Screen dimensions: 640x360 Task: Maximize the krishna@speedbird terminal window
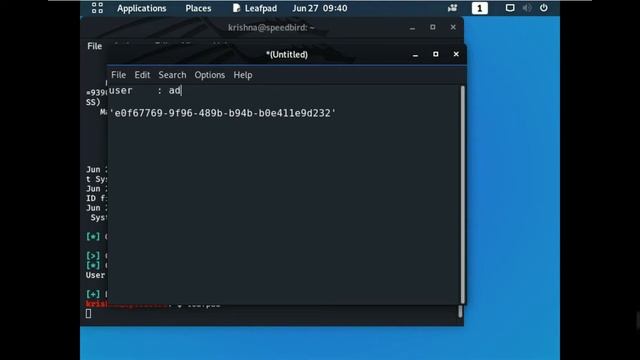coord(433,27)
